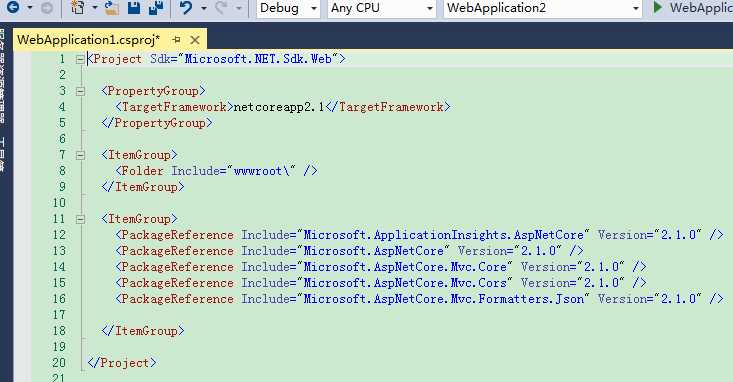Click the greyed-out Redo icon
The image size is (733, 382).
(x=222, y=7)
